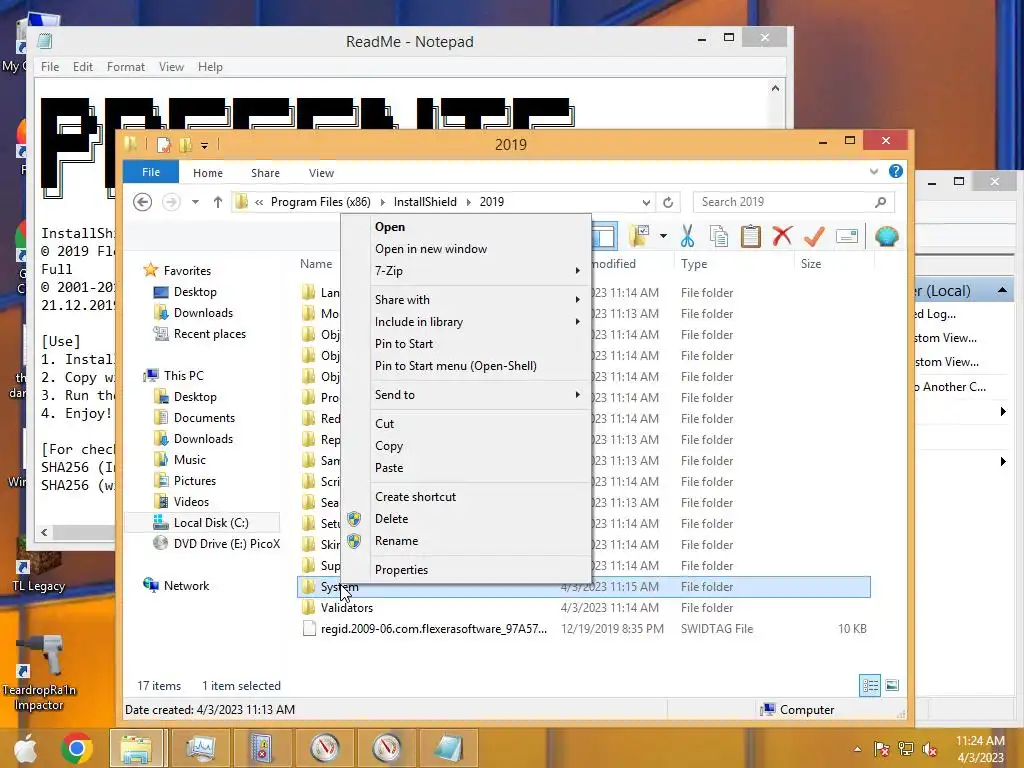The width and height of the screenshot is (1024, 768).
Task: Click the search magnifier icon in Search 2019
Action: pos(880,202)
